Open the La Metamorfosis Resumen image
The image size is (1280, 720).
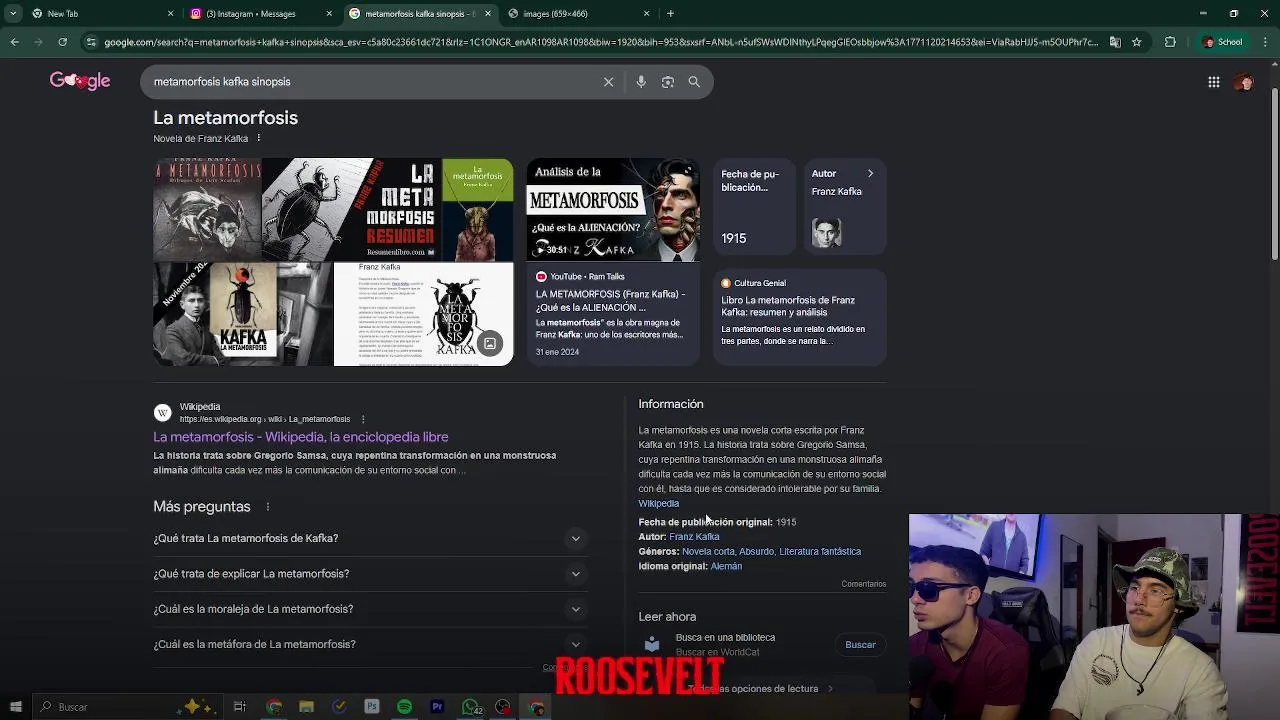(352, 209)
